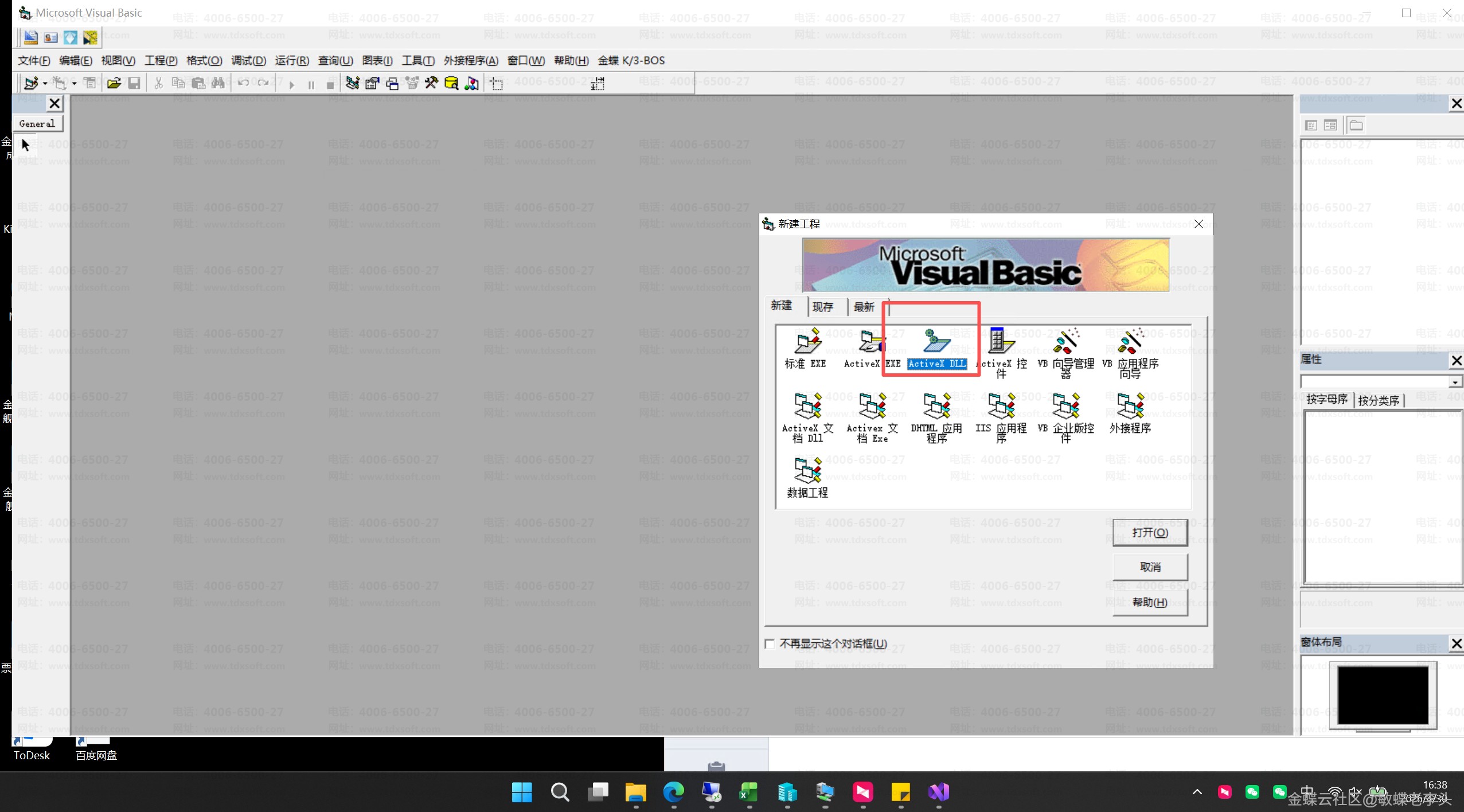Image resolution: width=1464 pixels, height=812 pixels.
Task: Select the General toolbox tab
Action: point(37,123)
